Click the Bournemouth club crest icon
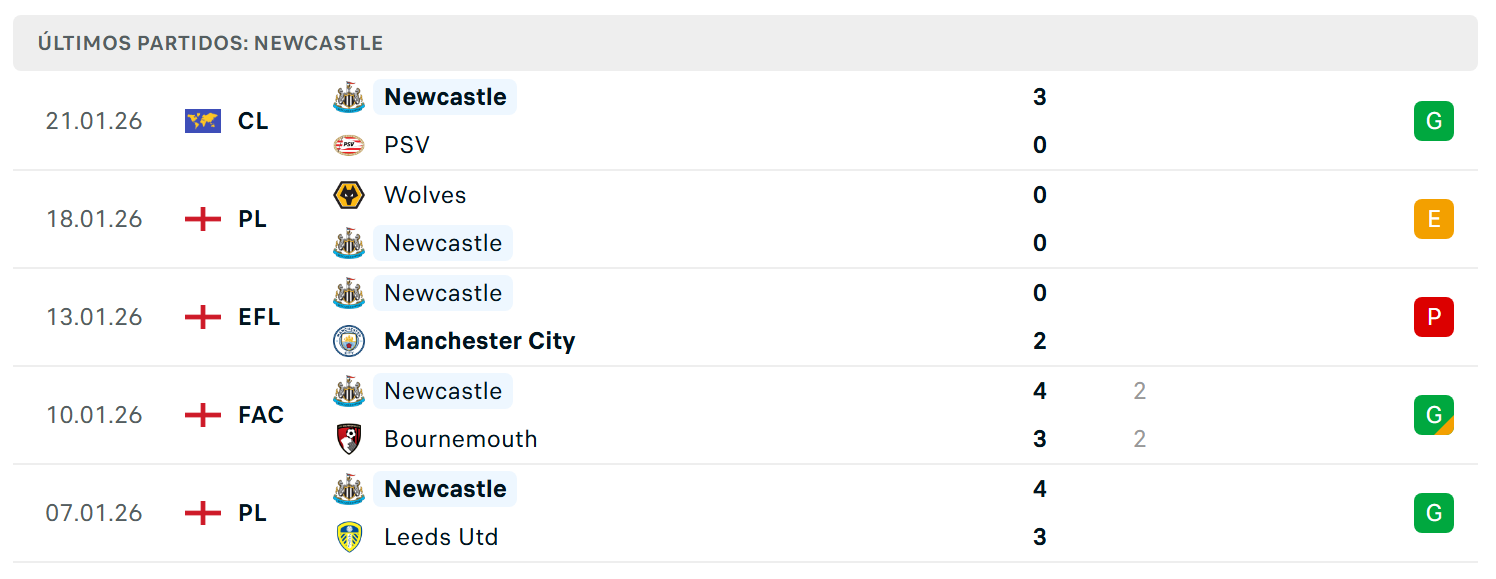Image resolution: width=1496 pixels, height=579 pixels. point(349,439)
